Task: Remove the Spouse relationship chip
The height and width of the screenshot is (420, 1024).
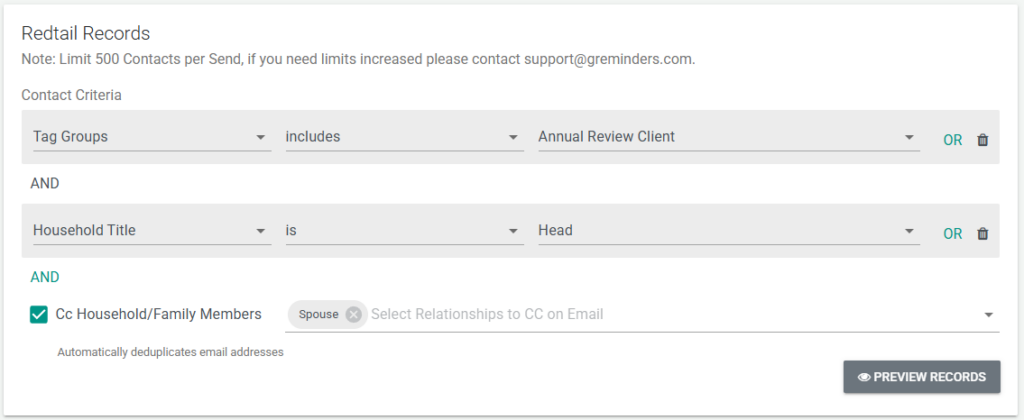Action: click(353, 314)
